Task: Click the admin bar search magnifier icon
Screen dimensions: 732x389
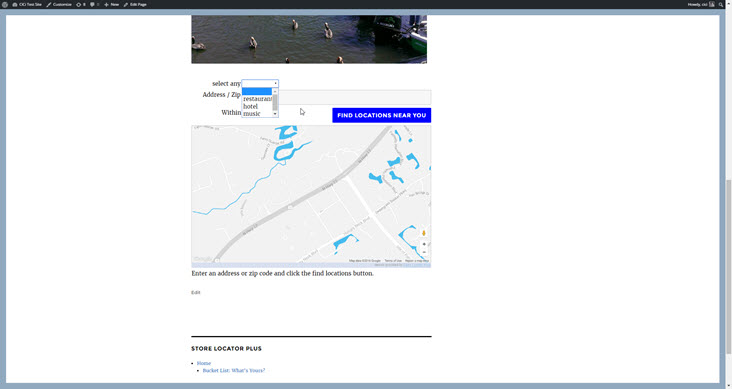Action: 721,4
